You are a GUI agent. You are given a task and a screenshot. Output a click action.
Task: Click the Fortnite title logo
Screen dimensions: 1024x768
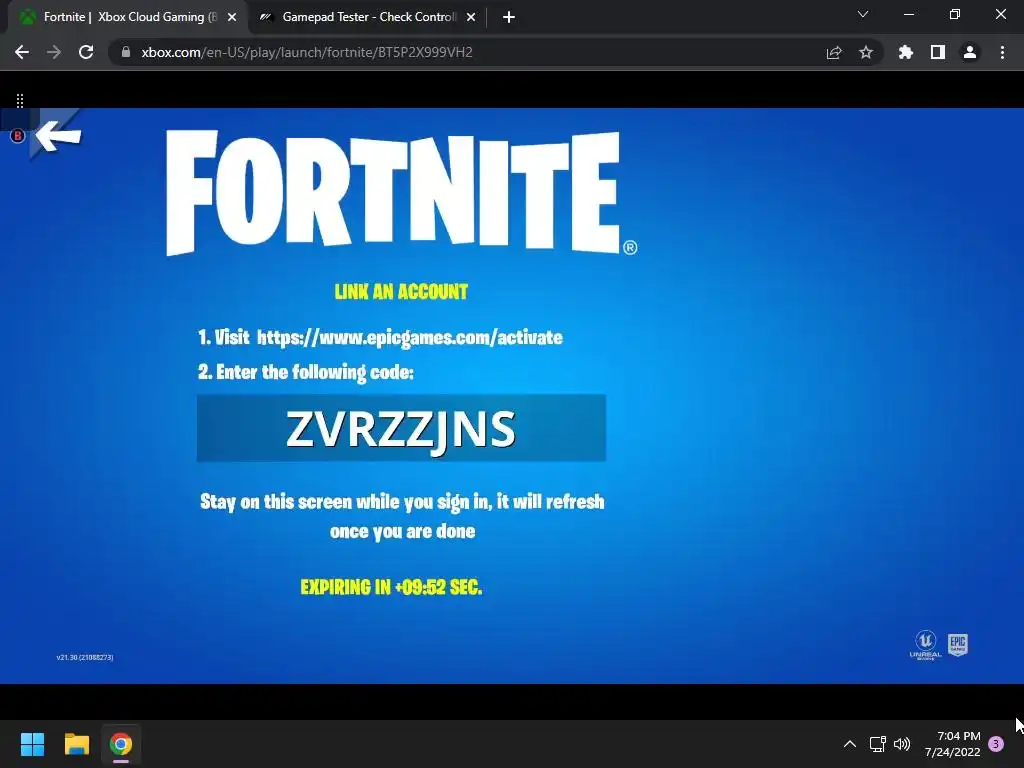pyautogui.click(x=401, y=193)
